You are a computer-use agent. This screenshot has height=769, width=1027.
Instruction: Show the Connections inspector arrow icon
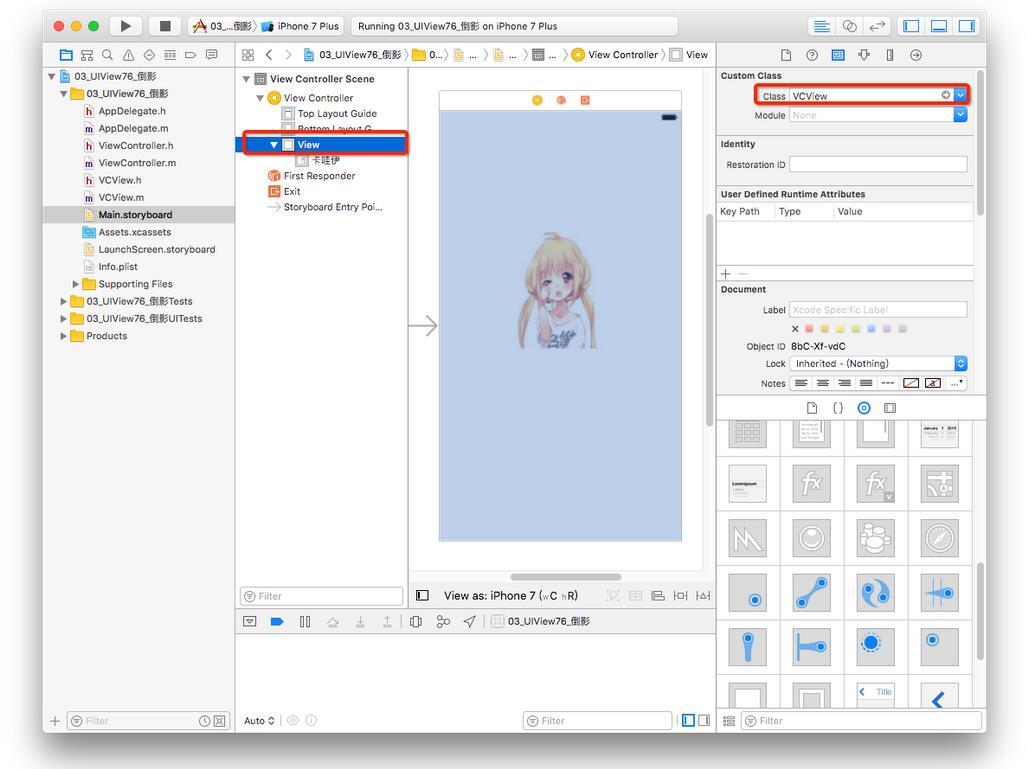point(916,55)
